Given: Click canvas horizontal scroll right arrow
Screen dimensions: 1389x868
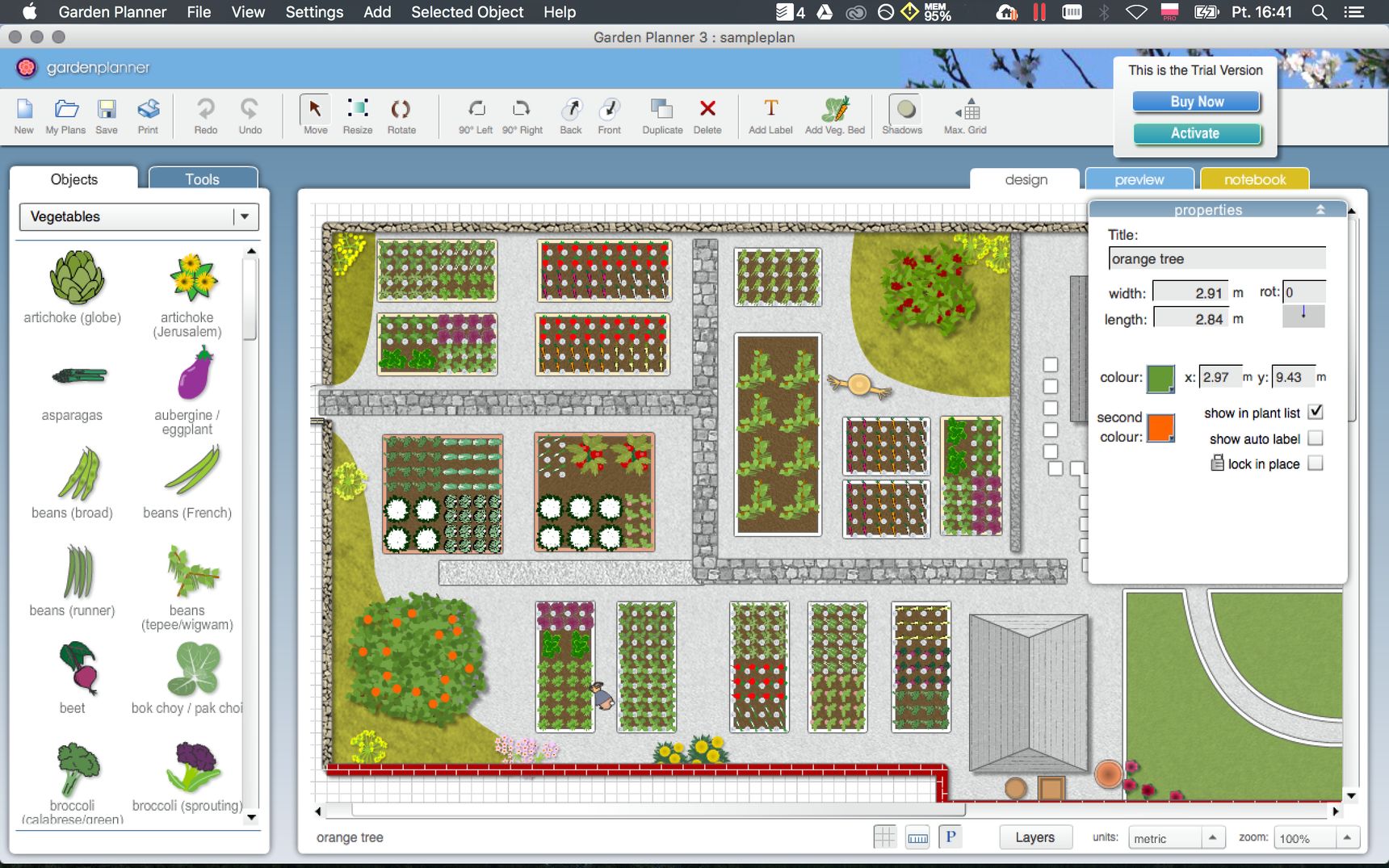Looking at the screenshot, I should 1335,811.
